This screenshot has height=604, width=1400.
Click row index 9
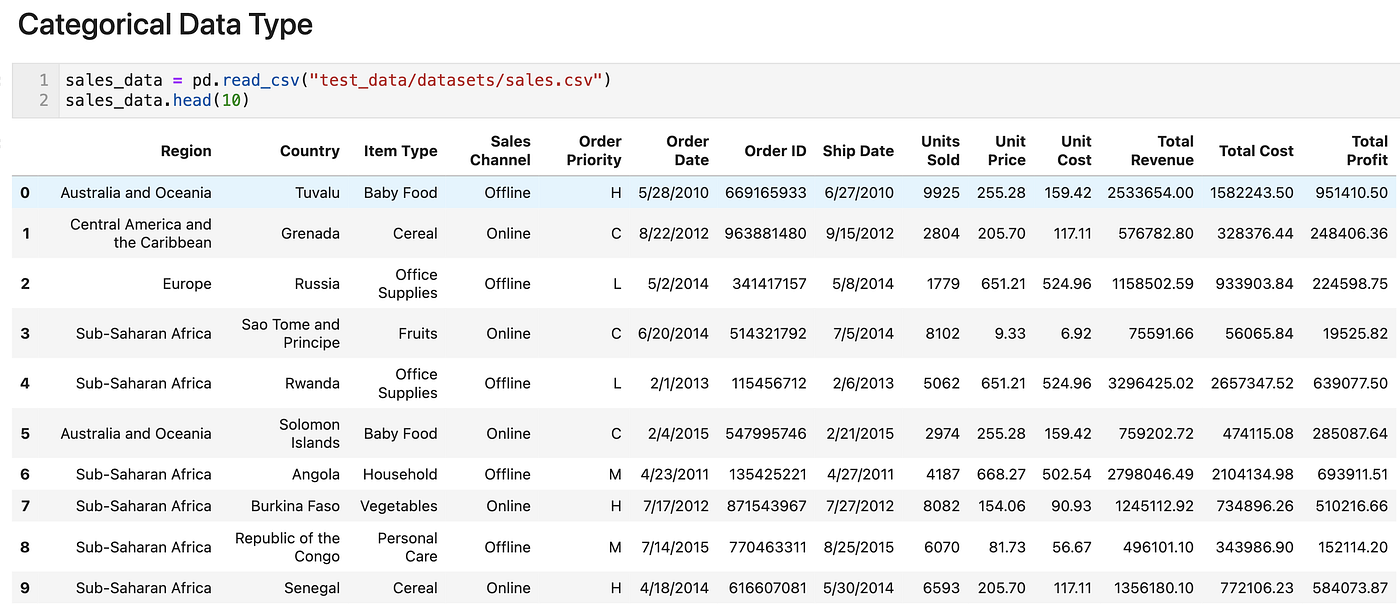25,588
